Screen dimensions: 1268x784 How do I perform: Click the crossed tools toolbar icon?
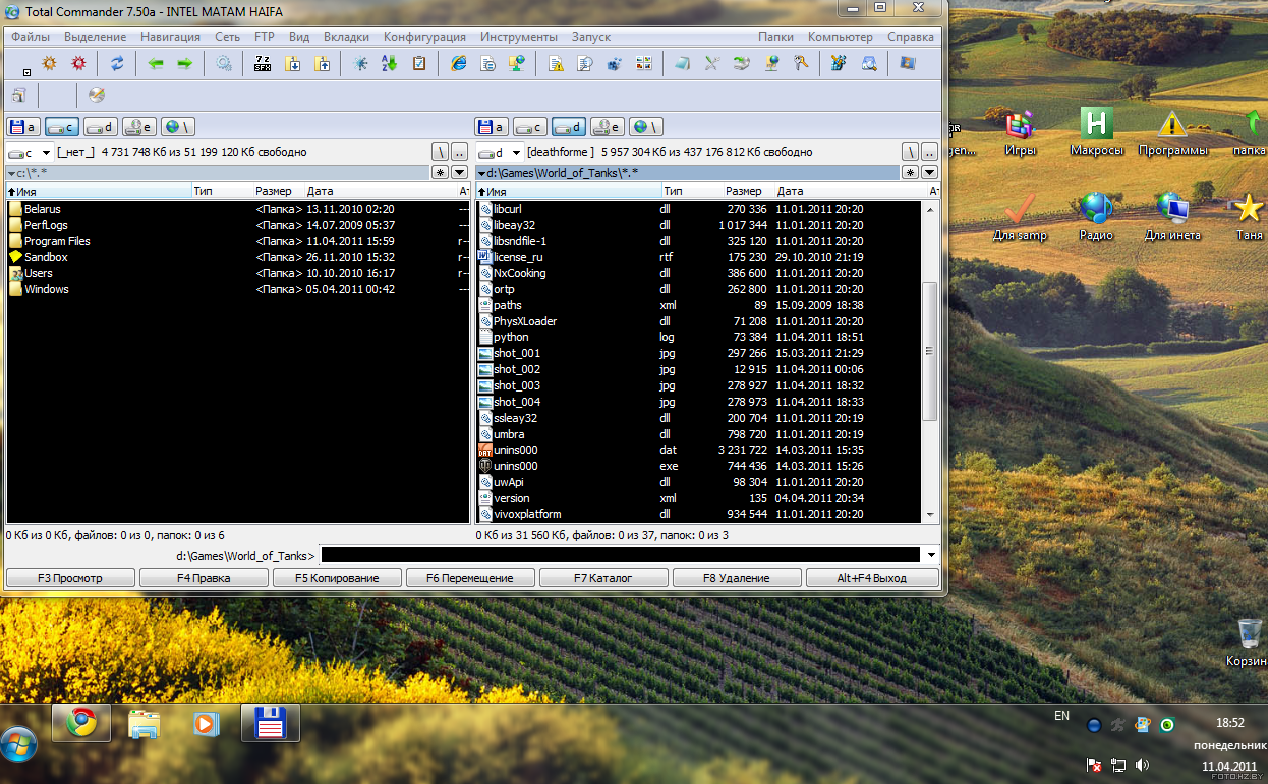point(711,63)
